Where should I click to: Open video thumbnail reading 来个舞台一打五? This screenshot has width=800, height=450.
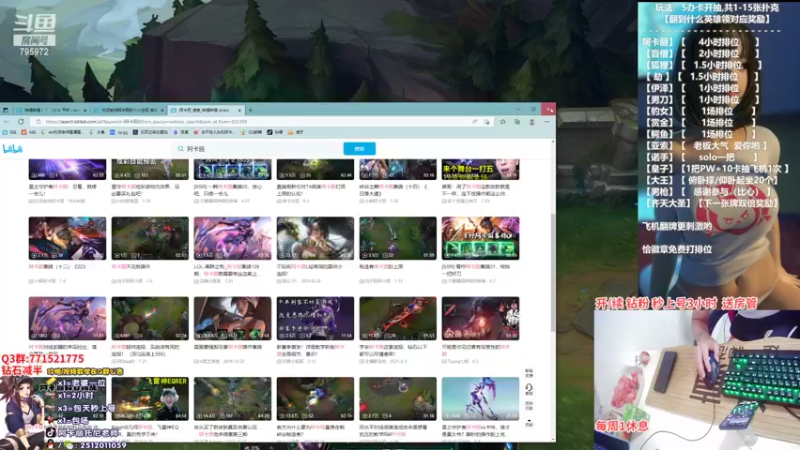coord(480,169)
